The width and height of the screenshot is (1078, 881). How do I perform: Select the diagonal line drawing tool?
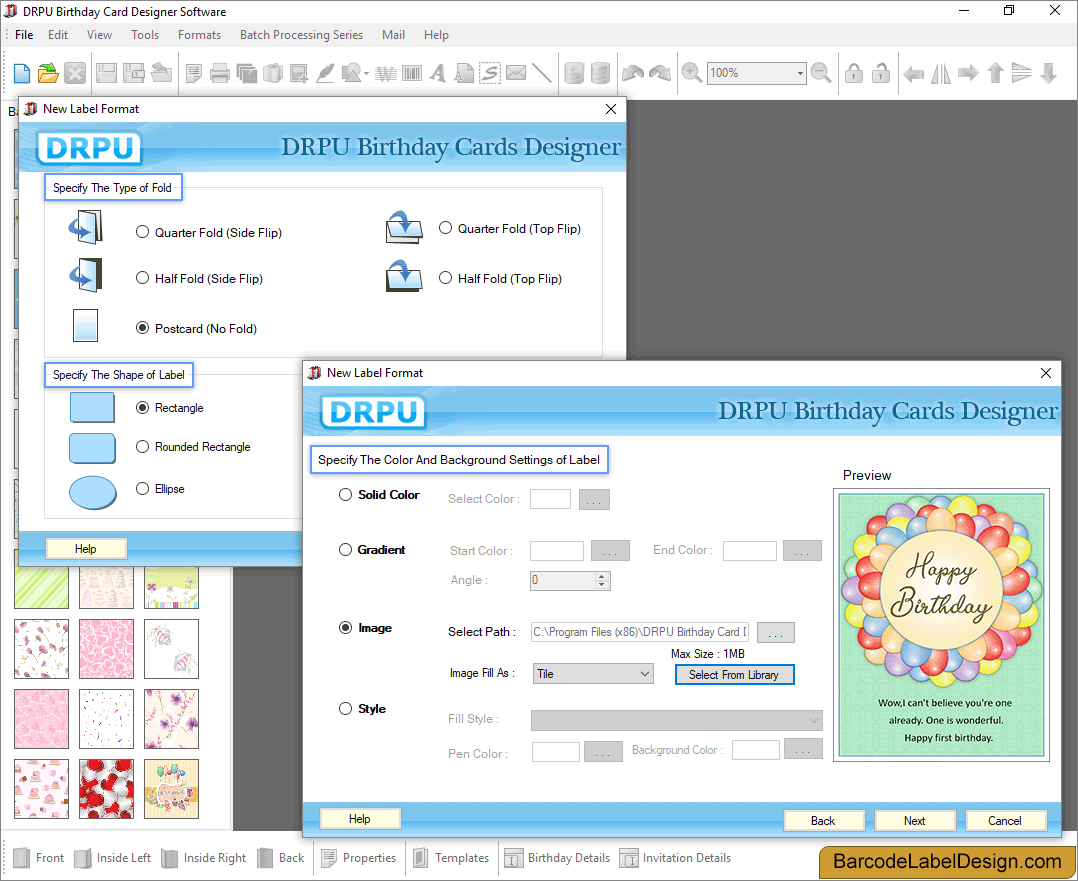coord(542,73)
